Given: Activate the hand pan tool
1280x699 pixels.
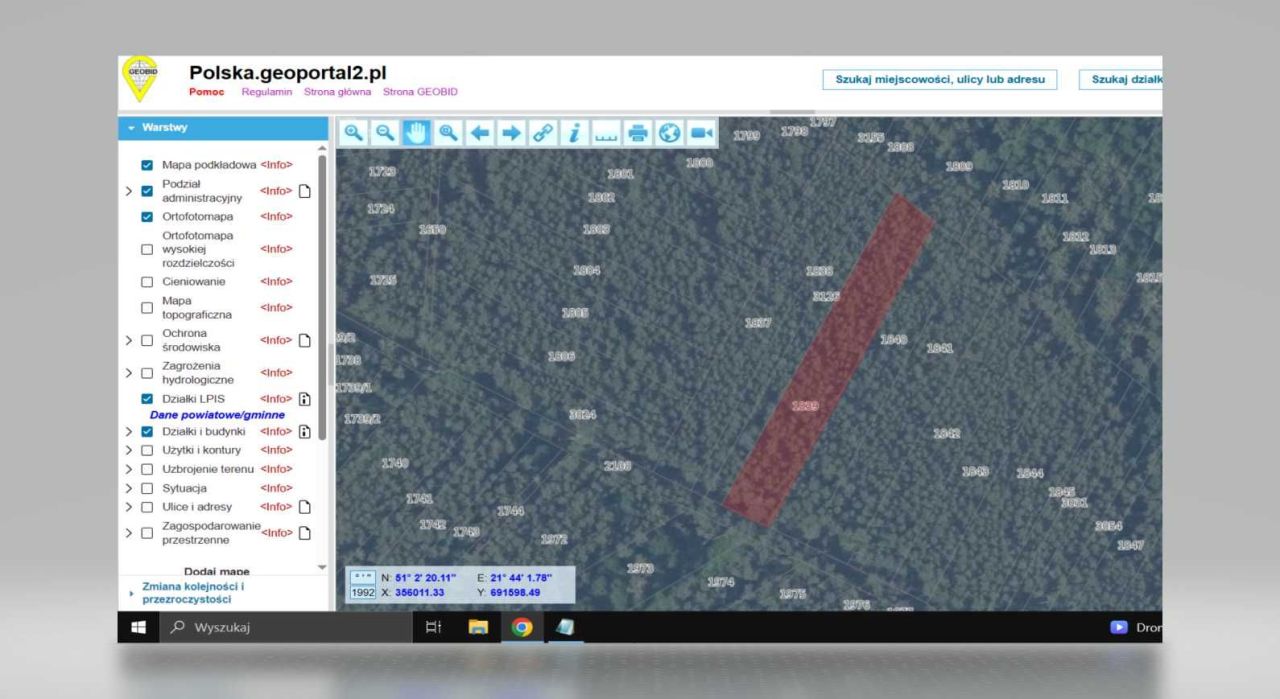Looking at the screenshot, I should pyautogui.click(x=416, y=132).
